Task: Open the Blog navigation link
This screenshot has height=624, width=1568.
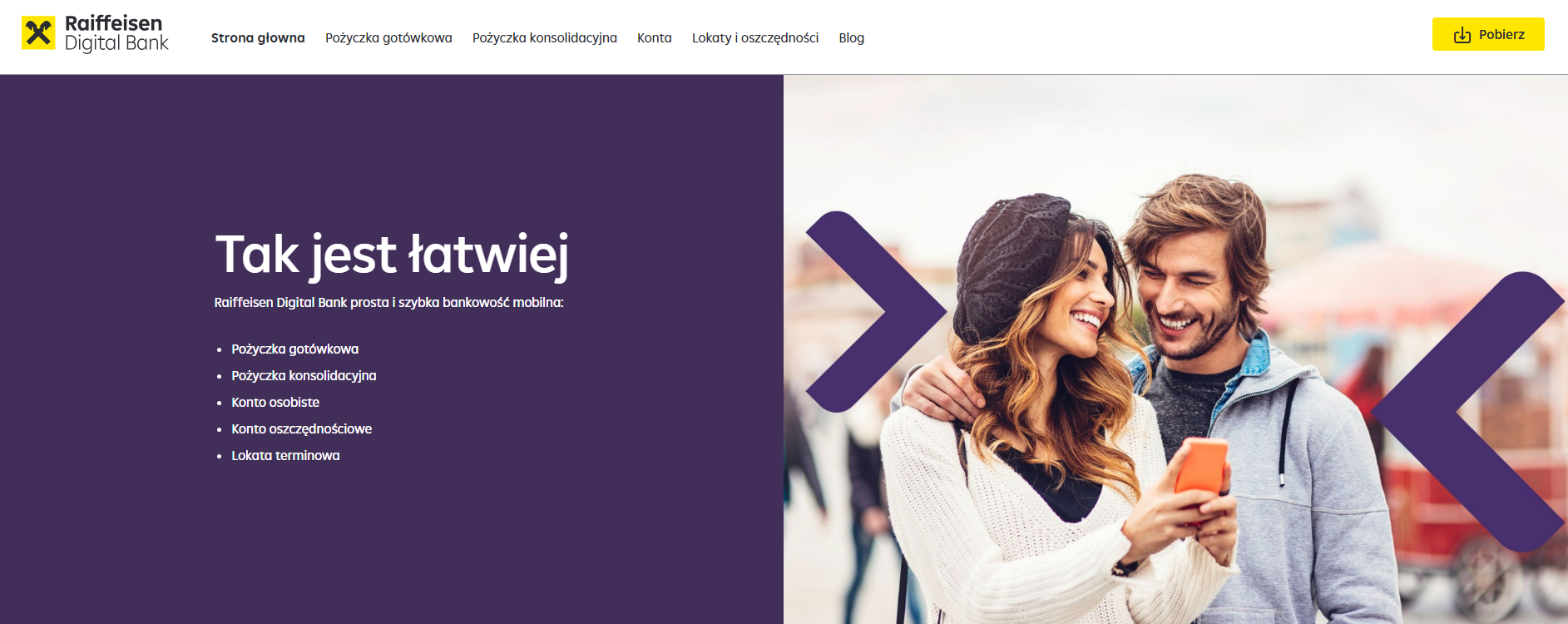Action: click(852, 38)
